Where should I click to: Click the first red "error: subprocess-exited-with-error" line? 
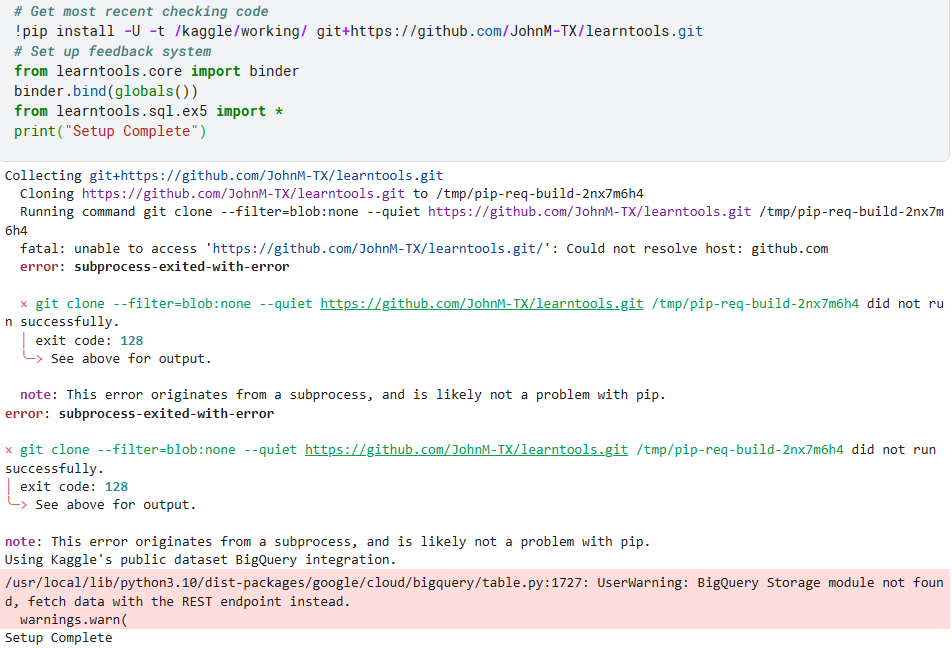(154, 267)
